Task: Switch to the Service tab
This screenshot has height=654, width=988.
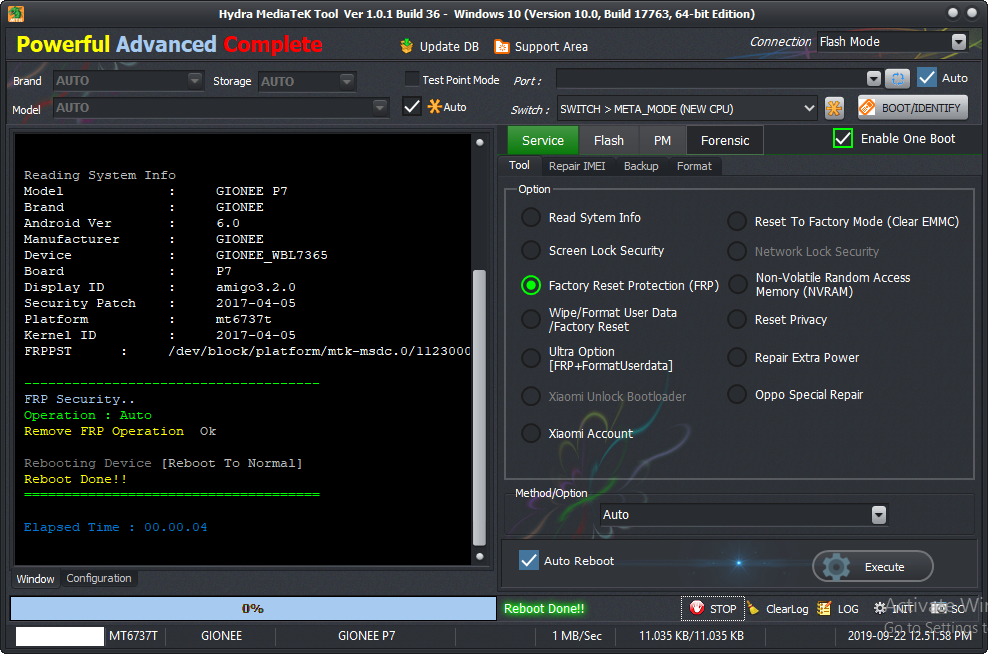Action: coord(543,140)
